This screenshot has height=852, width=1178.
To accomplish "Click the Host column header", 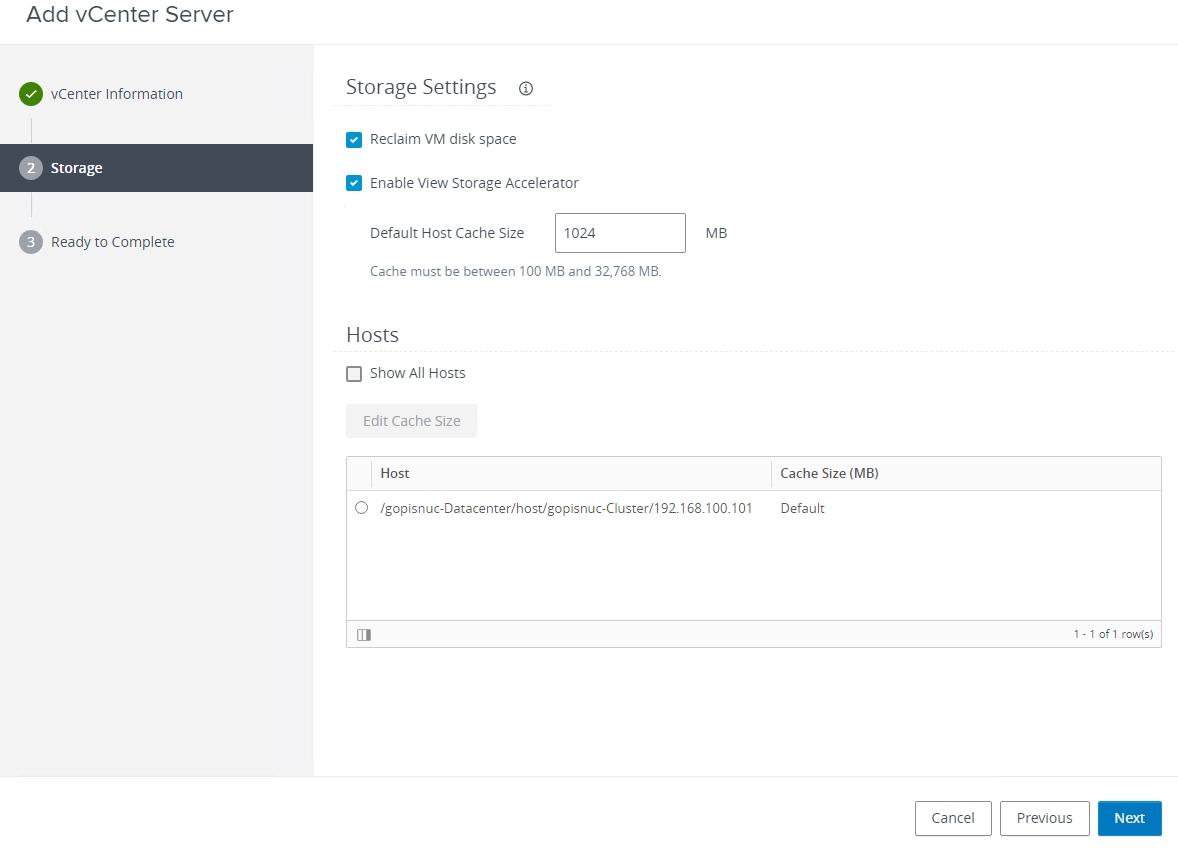I will pyautogui.click(x=395, y=473).
